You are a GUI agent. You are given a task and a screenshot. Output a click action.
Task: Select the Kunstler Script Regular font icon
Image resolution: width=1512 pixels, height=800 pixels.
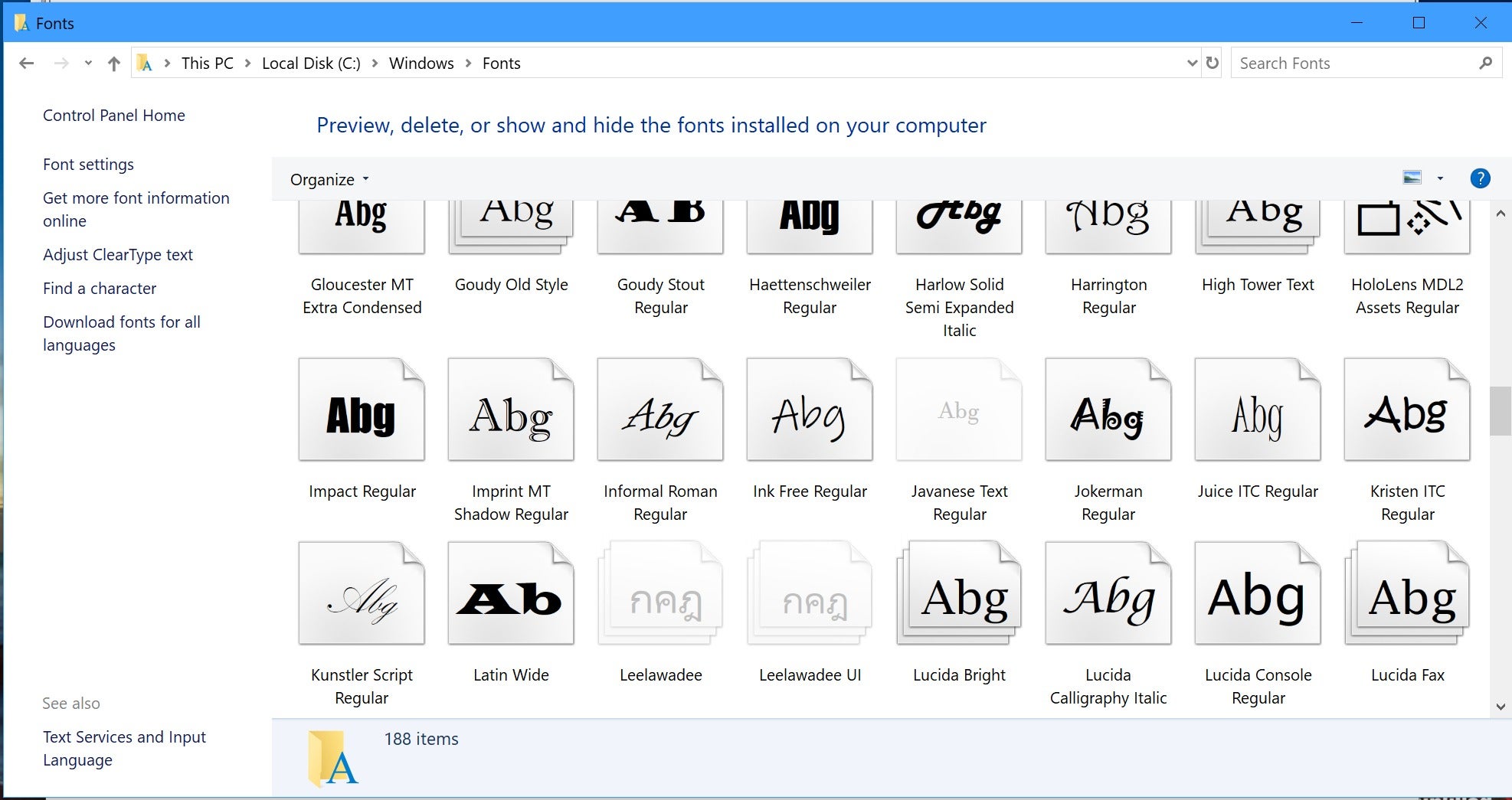362,593
